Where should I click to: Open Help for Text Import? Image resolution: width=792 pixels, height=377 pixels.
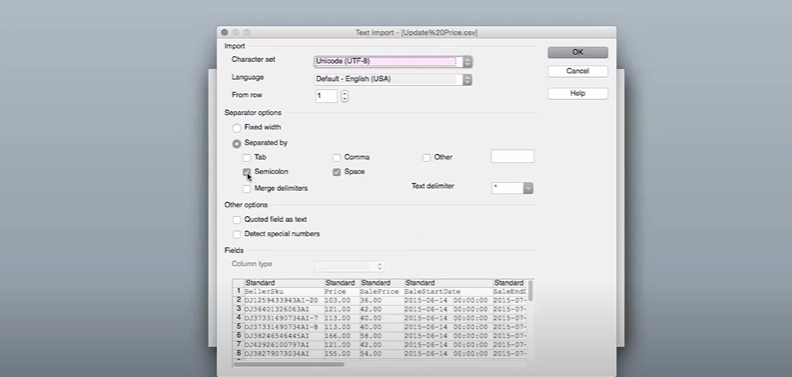pos(577,93)
